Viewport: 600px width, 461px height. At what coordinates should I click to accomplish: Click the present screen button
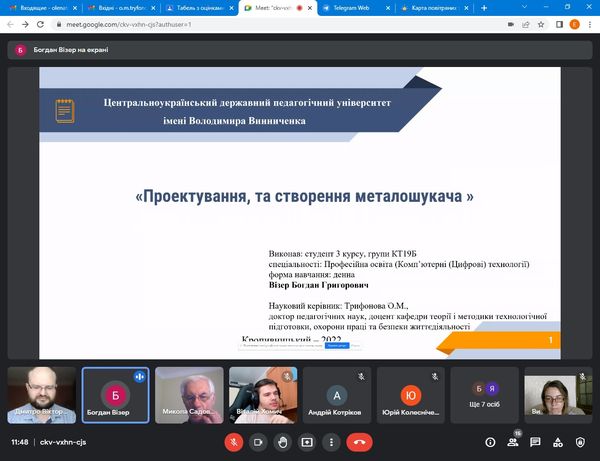(x=307, y=443)
